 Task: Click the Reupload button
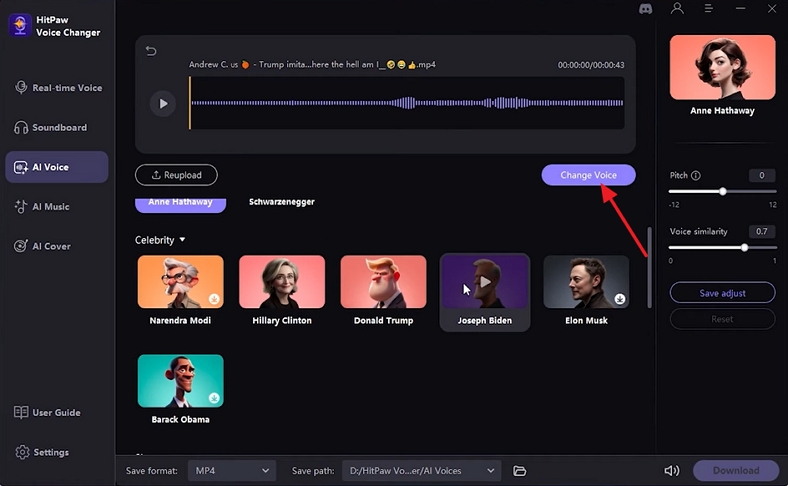pos(176,175)
